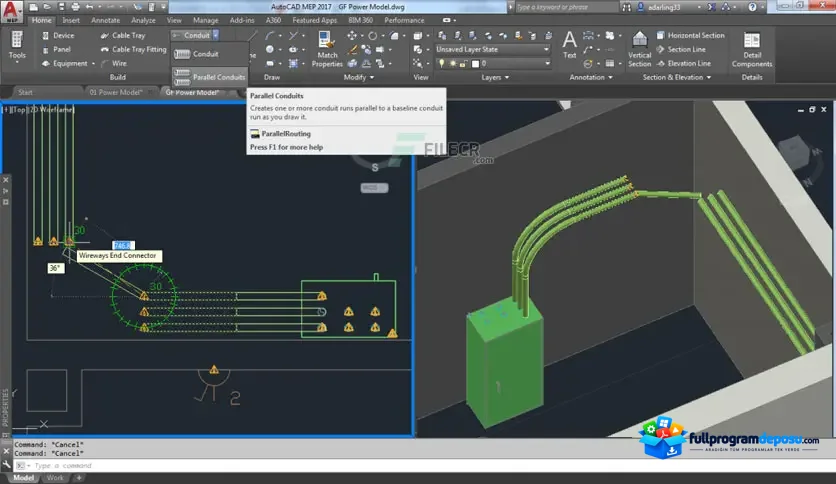Open the Equipment tool dropdown arrow

click(x=93, y=63)
